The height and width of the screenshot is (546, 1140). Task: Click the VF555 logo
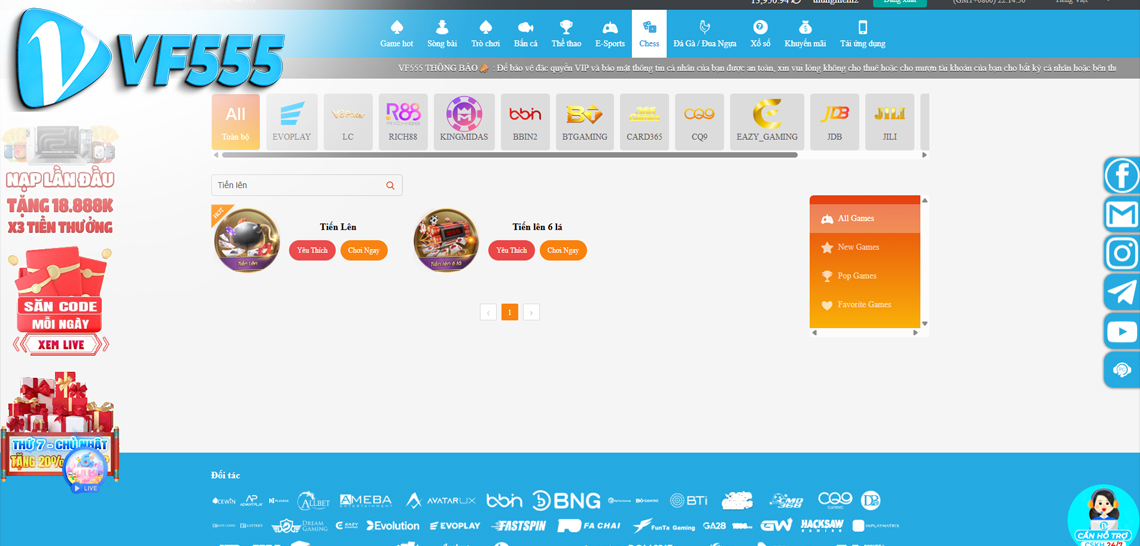click(x=149, y=58)
